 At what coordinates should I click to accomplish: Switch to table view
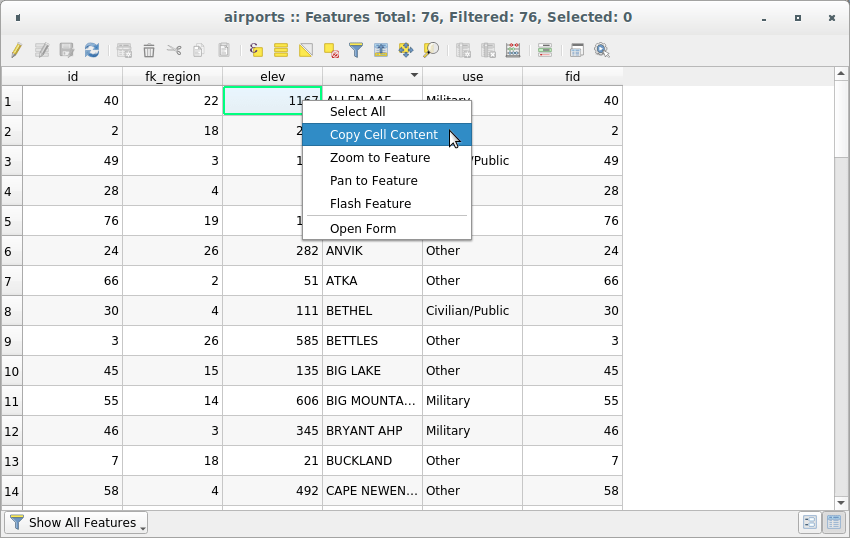pyautogui.click(x=834, y=522)
